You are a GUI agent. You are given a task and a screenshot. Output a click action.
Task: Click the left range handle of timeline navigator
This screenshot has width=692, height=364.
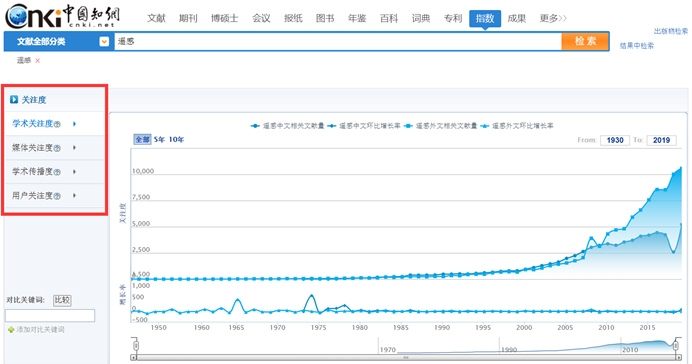tap(136, 345)
